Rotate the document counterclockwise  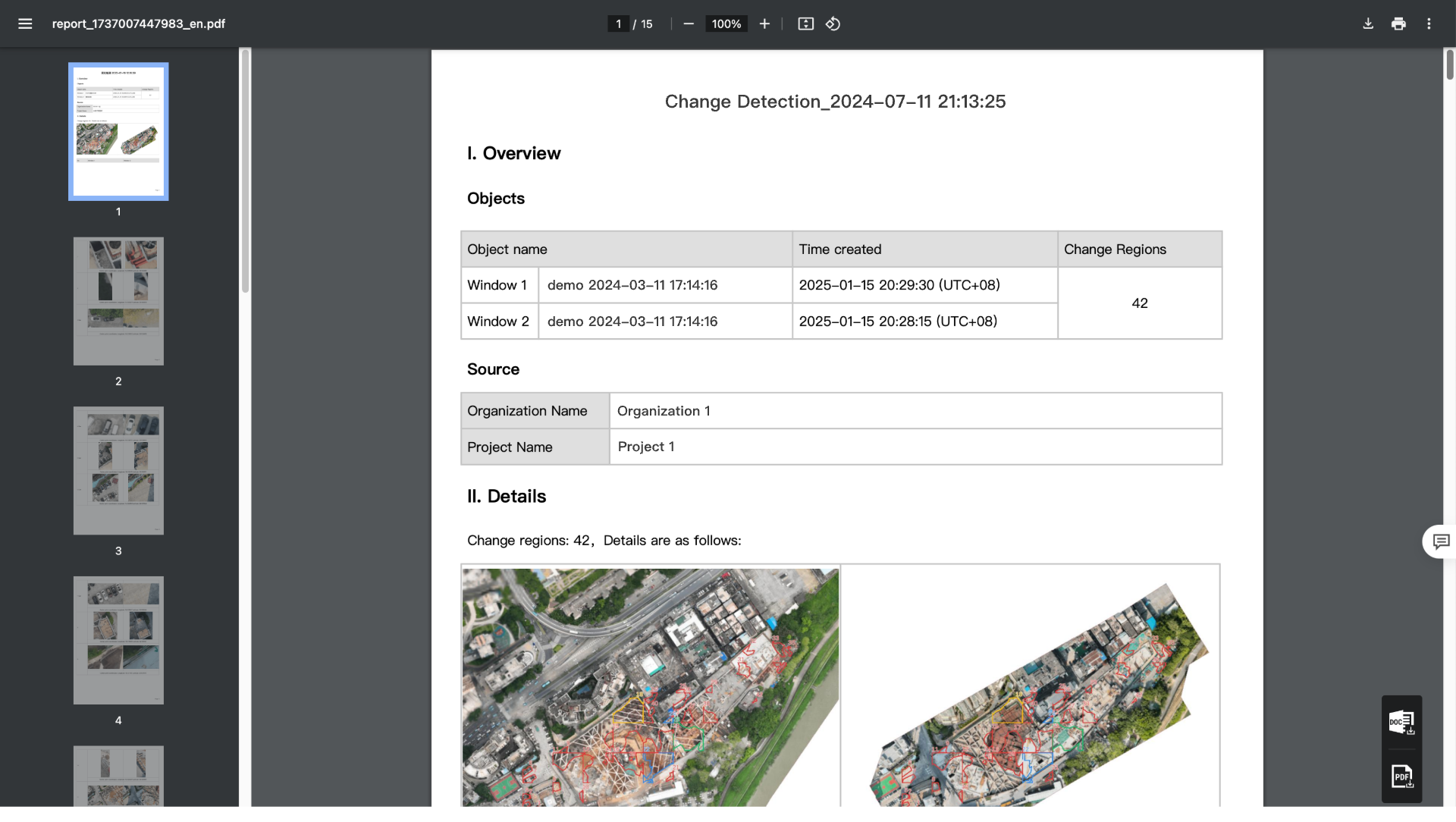[833, 24]
